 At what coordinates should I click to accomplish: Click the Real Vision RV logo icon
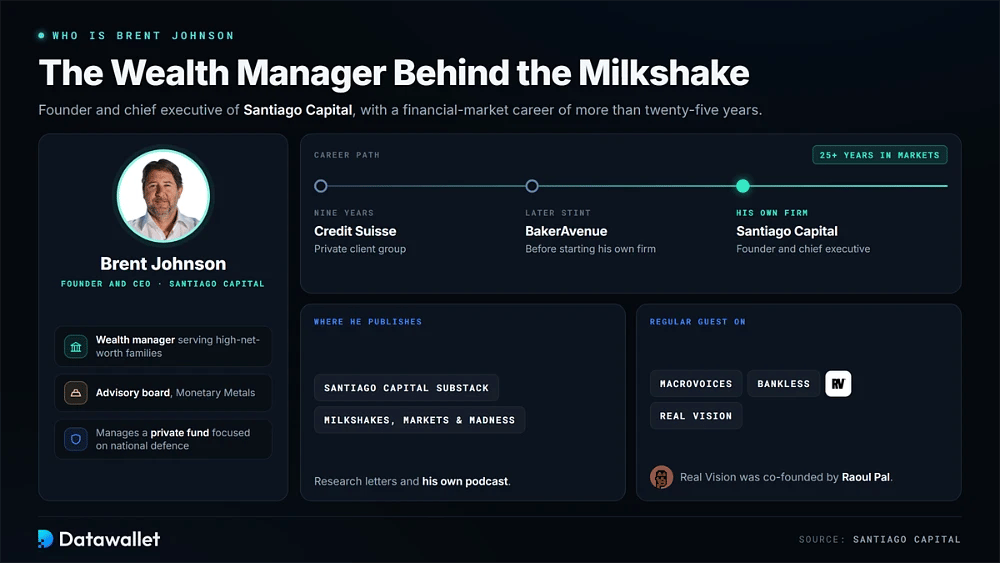click(x=838, y=384)
